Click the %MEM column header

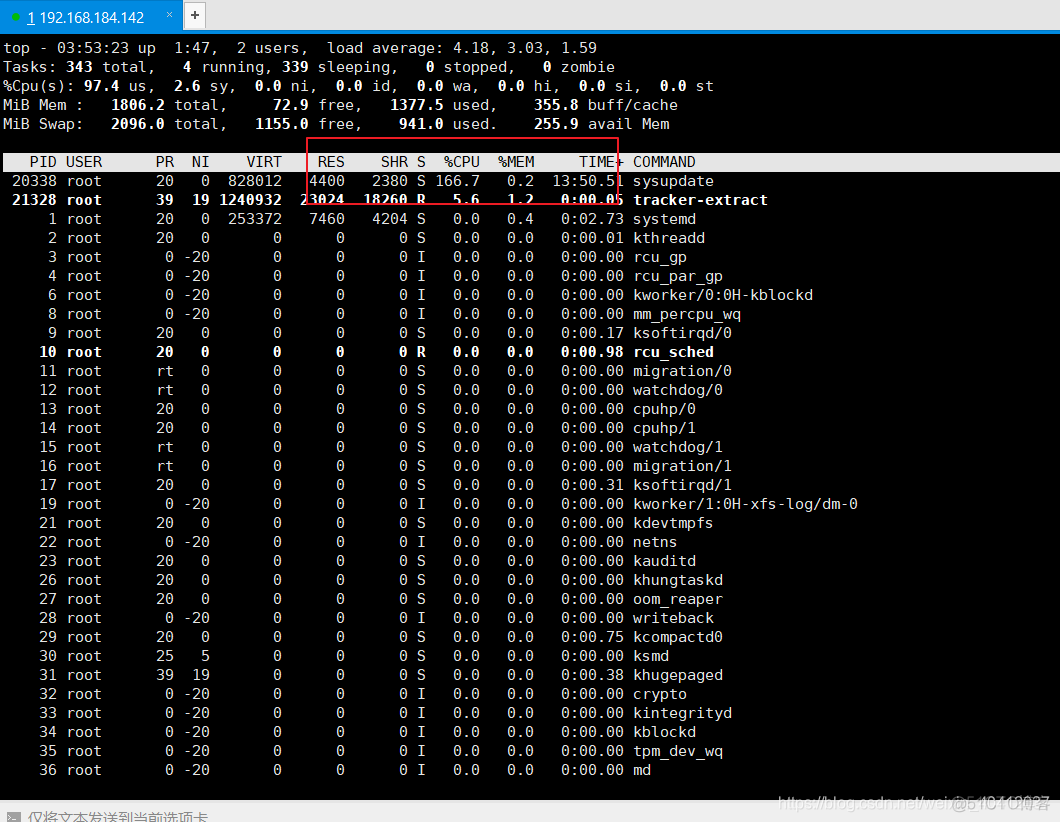click(x=516, y=162)
